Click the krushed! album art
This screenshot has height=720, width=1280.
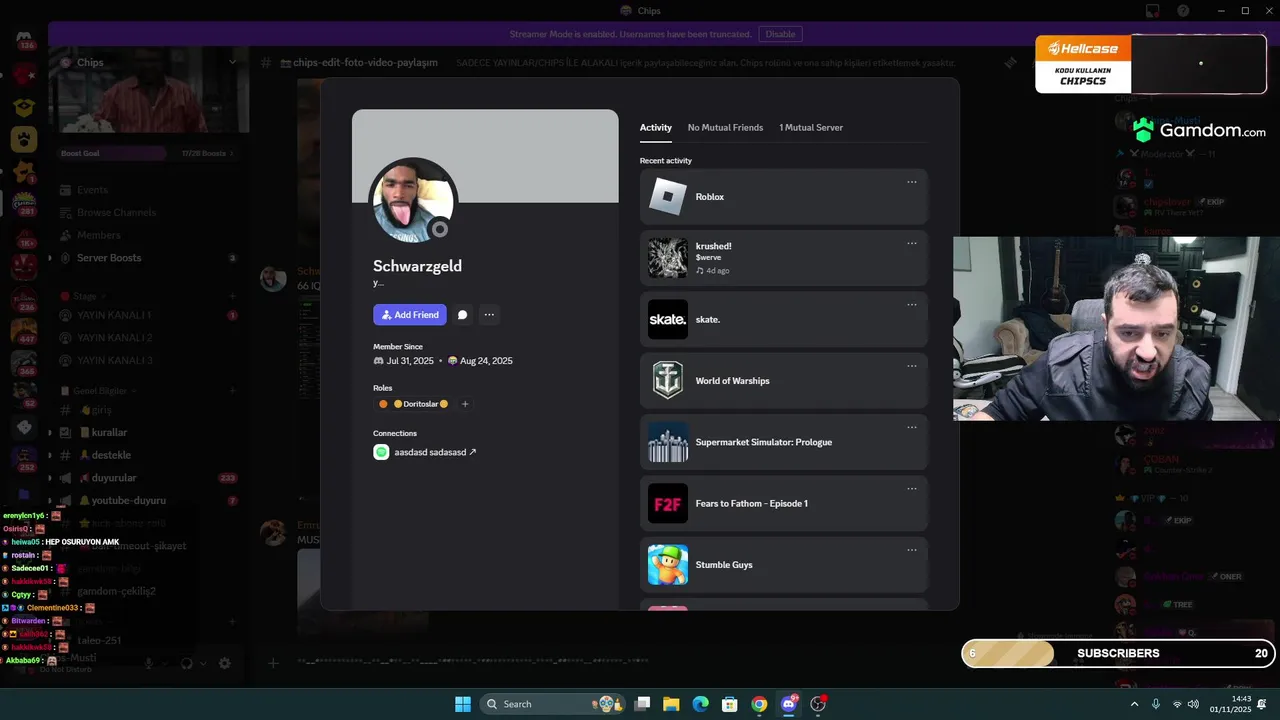(668, 258)
